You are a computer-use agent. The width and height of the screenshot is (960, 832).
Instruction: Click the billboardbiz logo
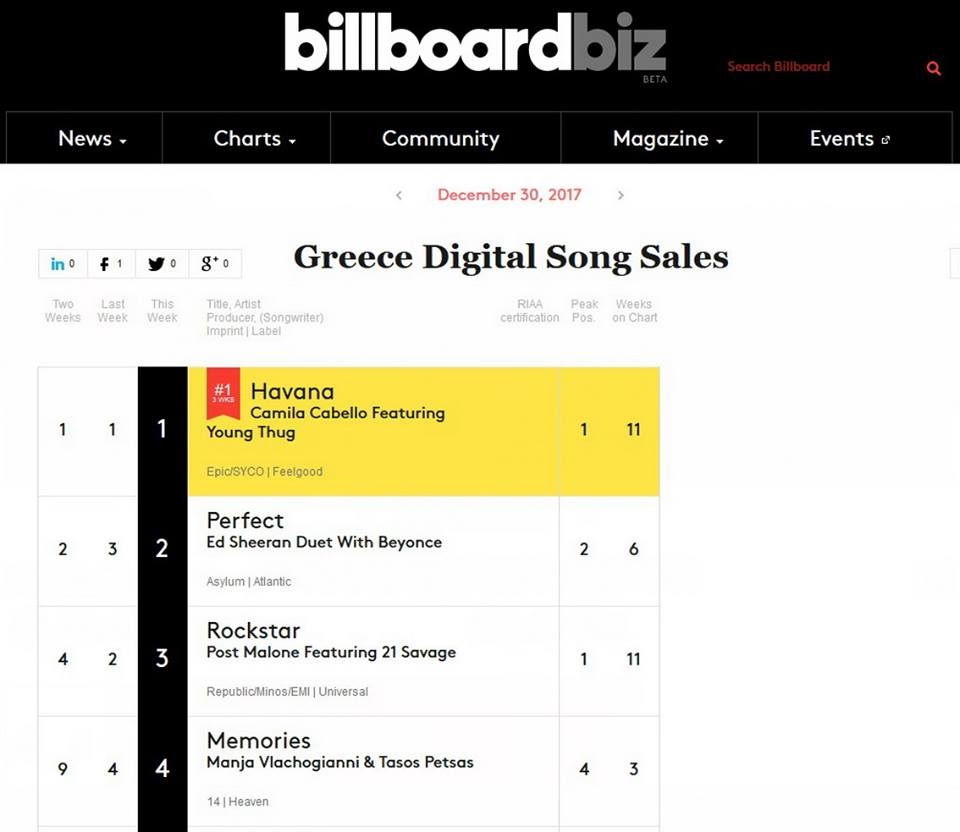(x=475, y=44)
